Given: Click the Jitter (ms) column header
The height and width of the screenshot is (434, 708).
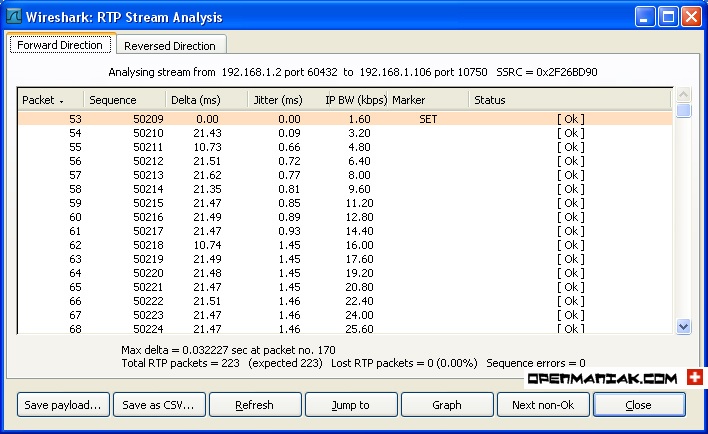Looking at the screenshot, I should pyautogui.click(x=287, y=100).
